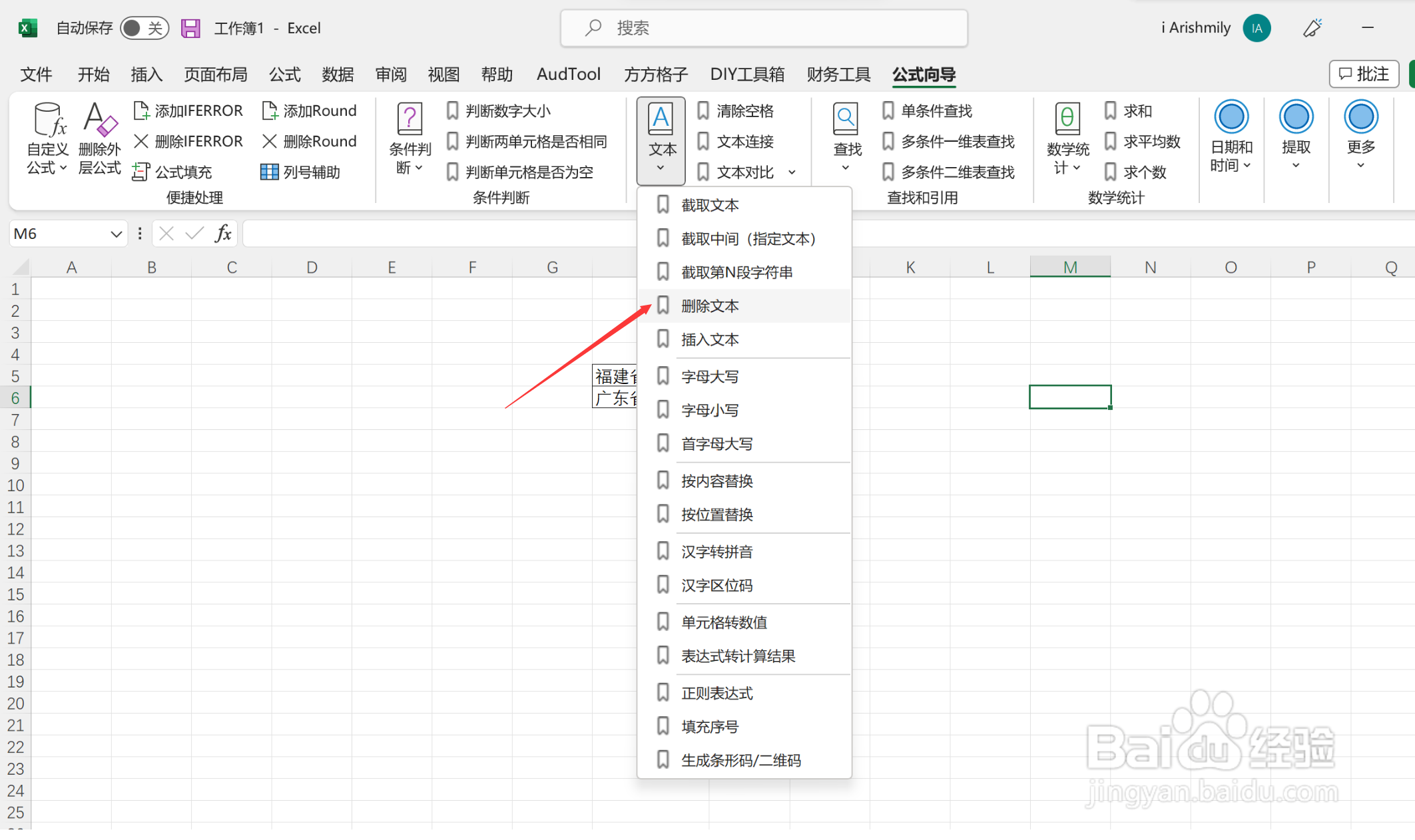The width and height of the screenshot is (1415, 840).
Task: Click 删除IFERROR
Action: pyautogui.click(x=188, y=141)
